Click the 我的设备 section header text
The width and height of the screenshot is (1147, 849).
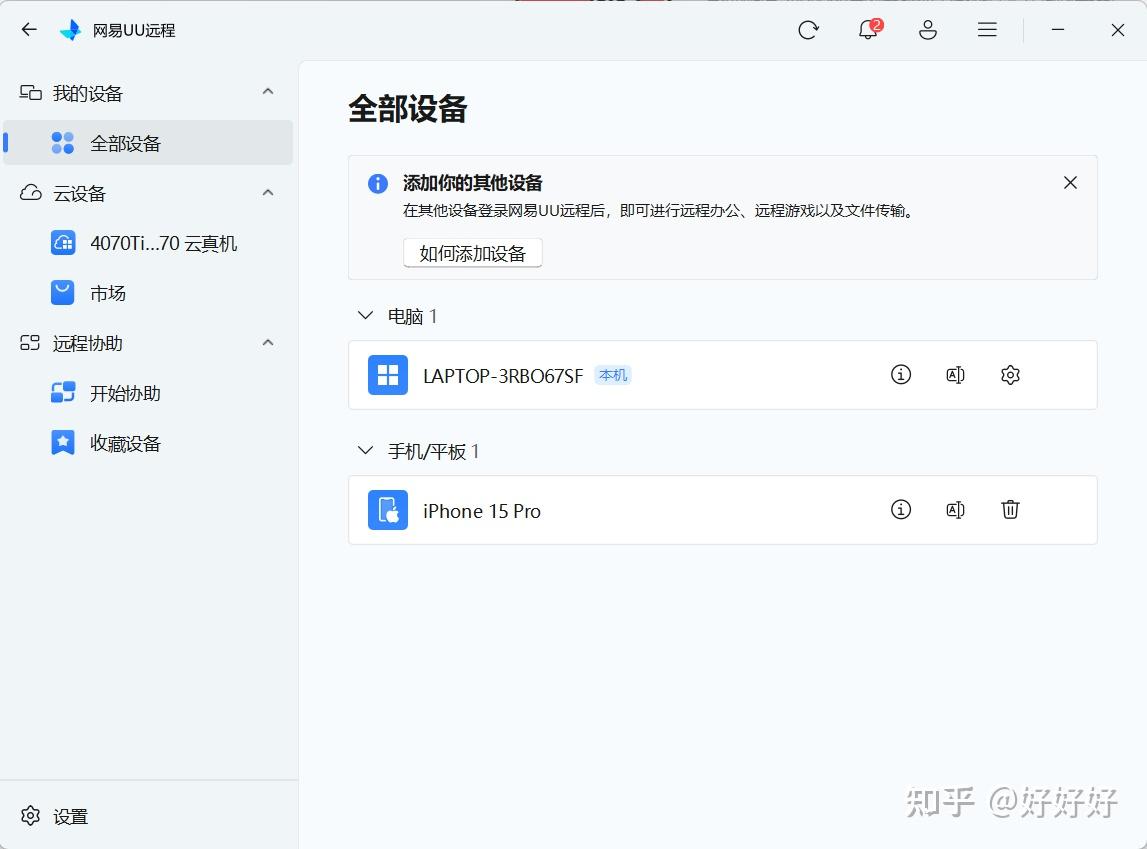coord(88,93)
